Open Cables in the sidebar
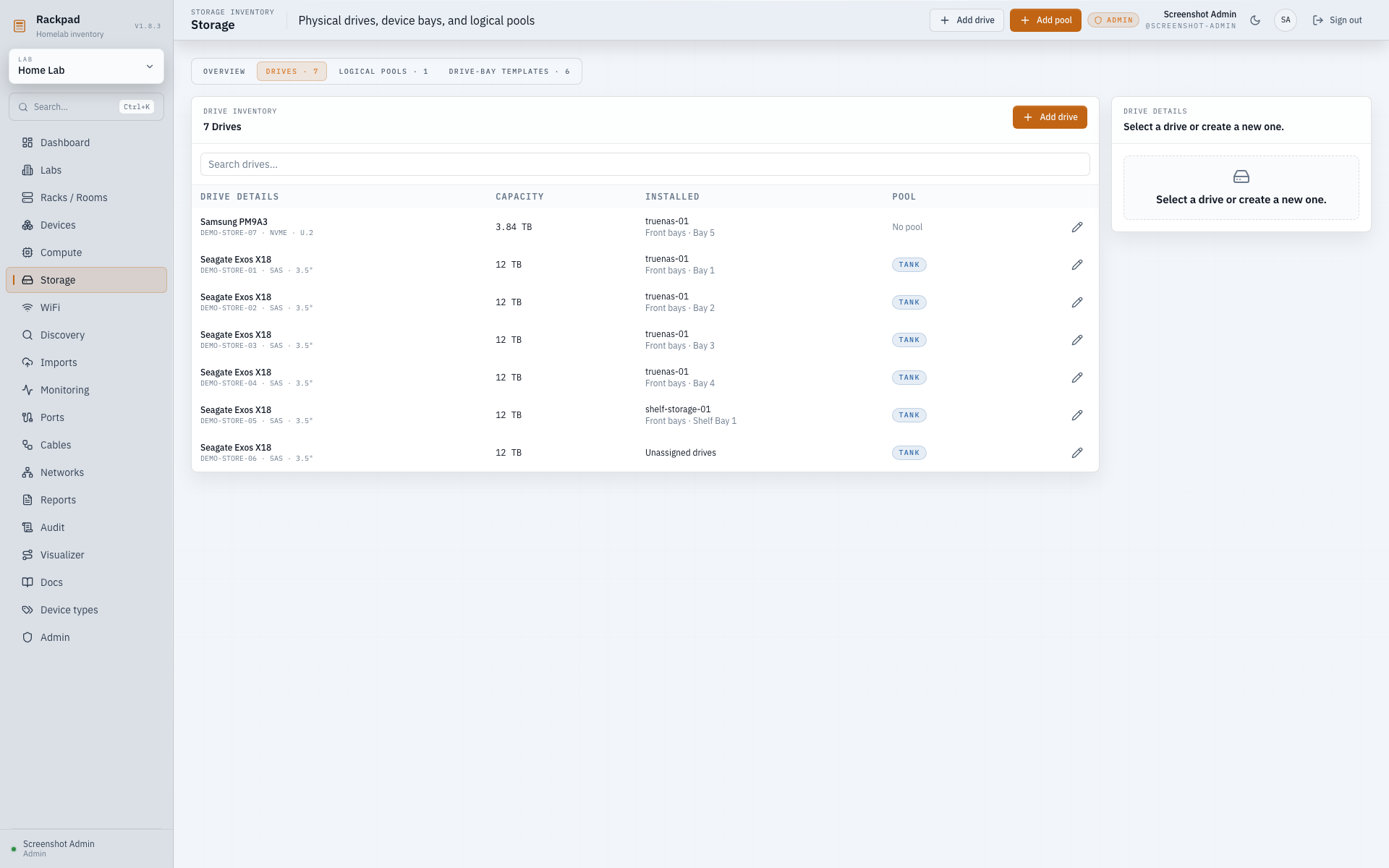Screen dimensions: 1389x868 tap(86, 445)
